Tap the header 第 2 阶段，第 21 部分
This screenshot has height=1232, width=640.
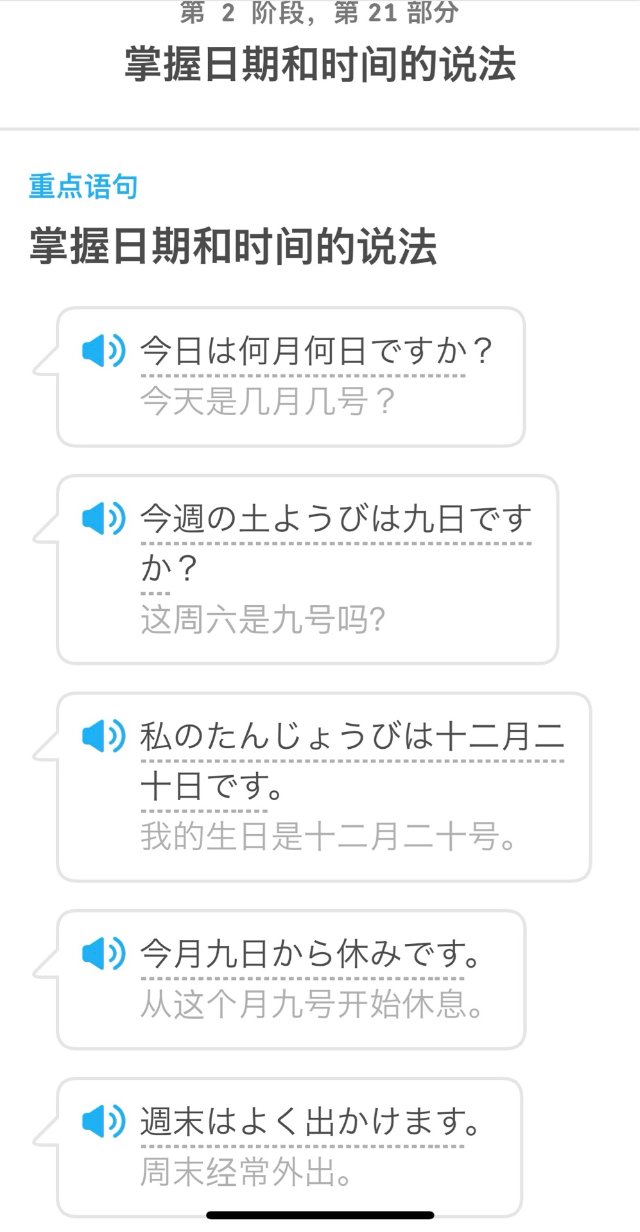(320, 14)
